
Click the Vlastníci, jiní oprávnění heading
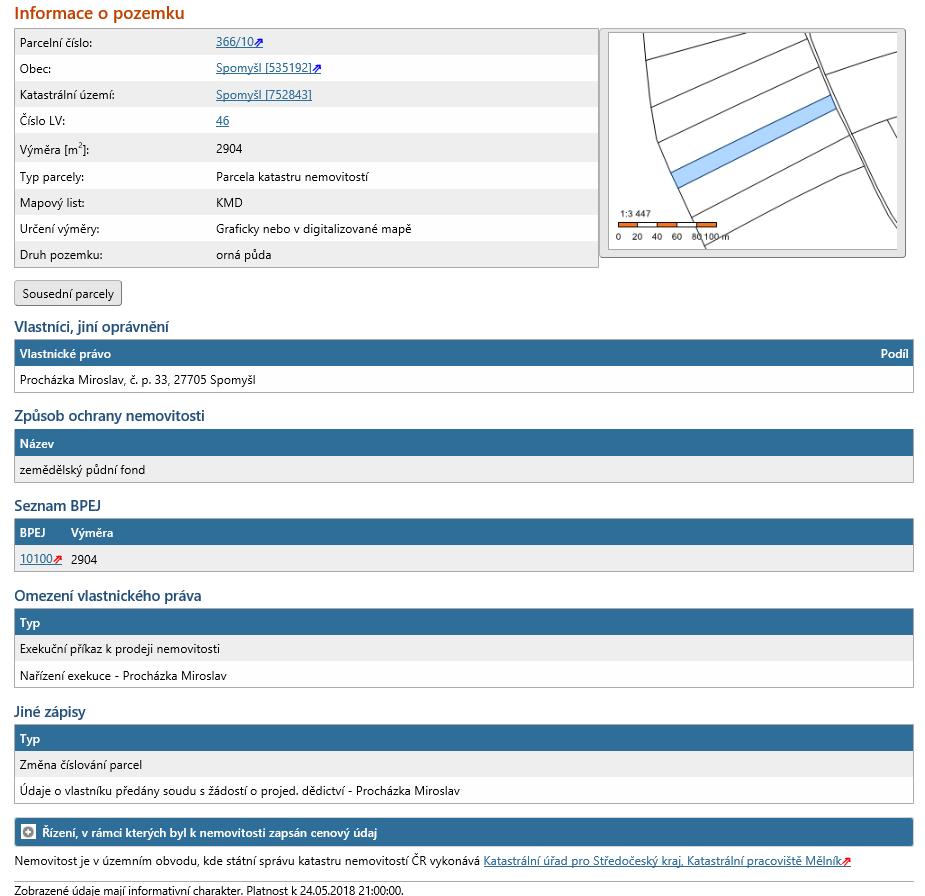(91, 327)
